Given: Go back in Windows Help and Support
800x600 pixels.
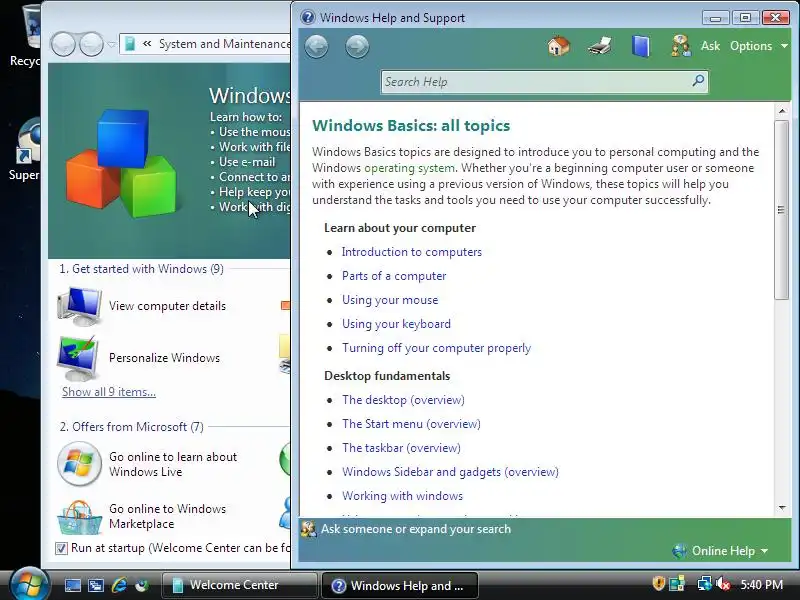Looking at the screenshot, I should (317, 47).
